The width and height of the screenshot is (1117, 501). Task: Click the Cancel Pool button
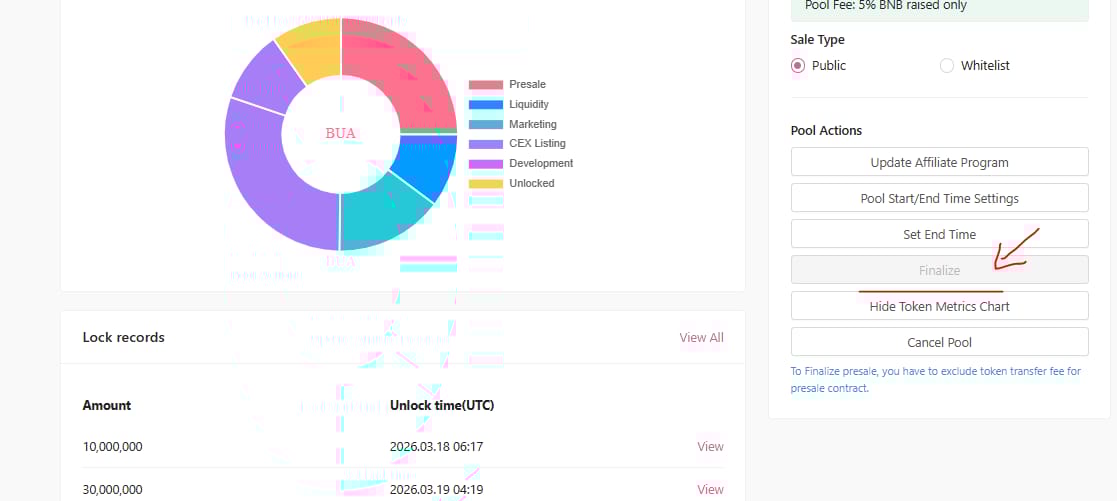(939, 342)
